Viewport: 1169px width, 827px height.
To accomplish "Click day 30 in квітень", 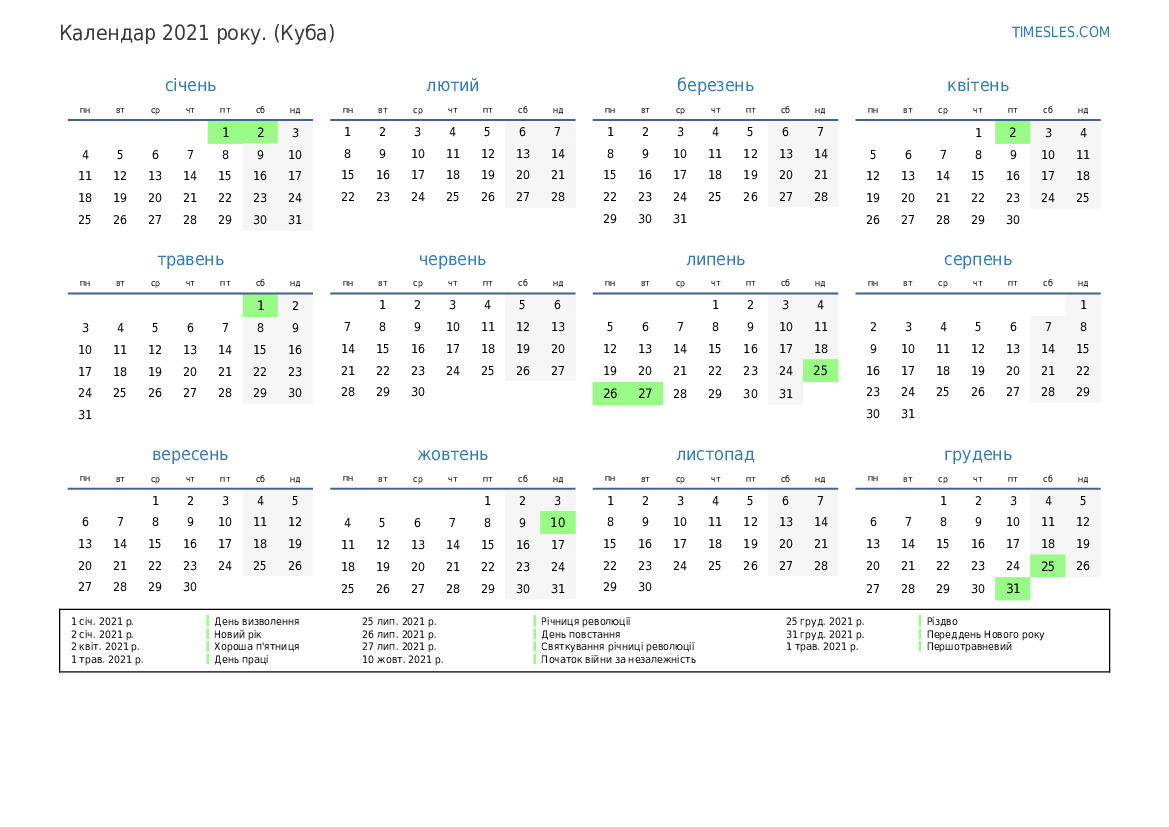I will coord(1012,220).
